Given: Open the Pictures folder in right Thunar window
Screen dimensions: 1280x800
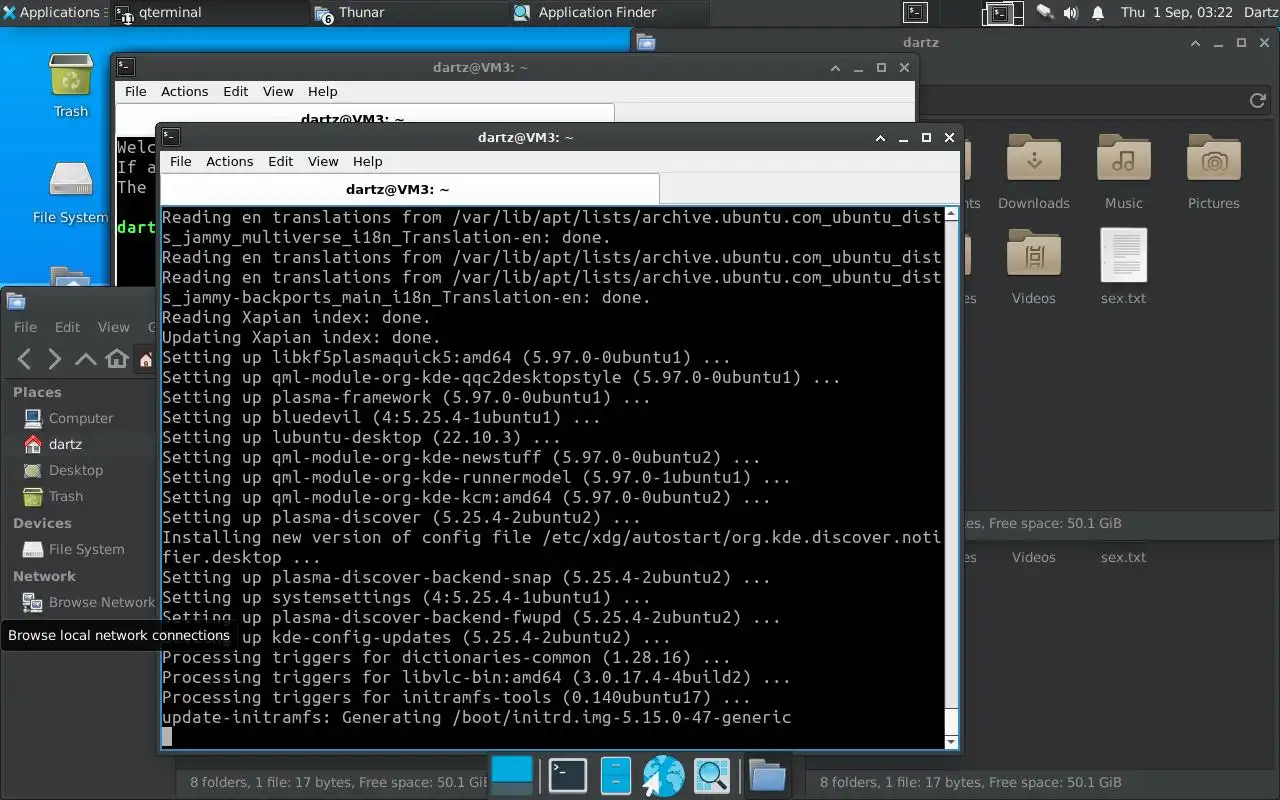Looking at the screenshot, I should click(x=1213, y=172).
